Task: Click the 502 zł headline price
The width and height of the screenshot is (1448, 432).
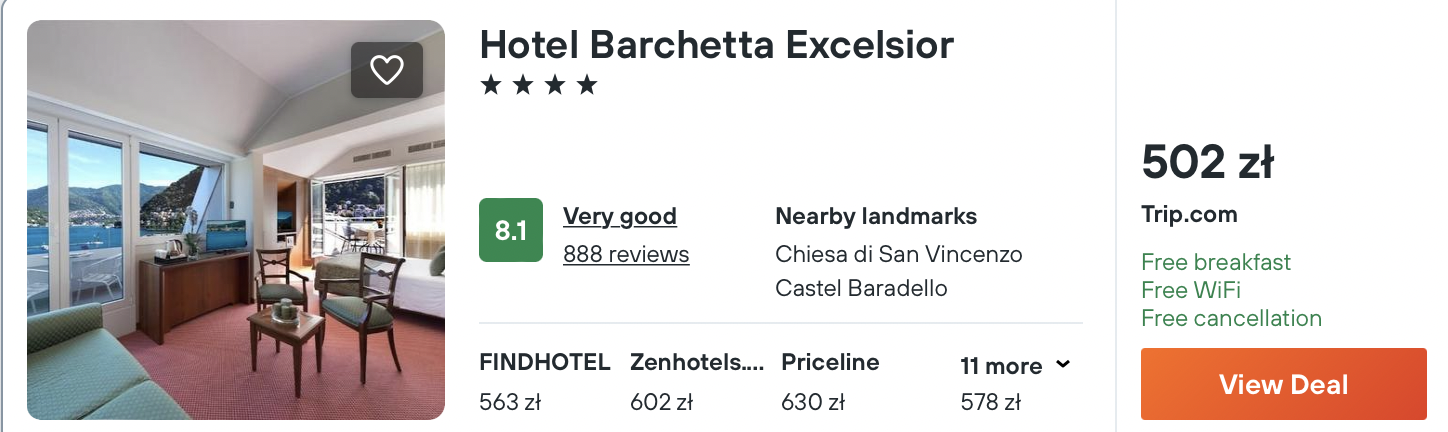Action: [1207, 162]
